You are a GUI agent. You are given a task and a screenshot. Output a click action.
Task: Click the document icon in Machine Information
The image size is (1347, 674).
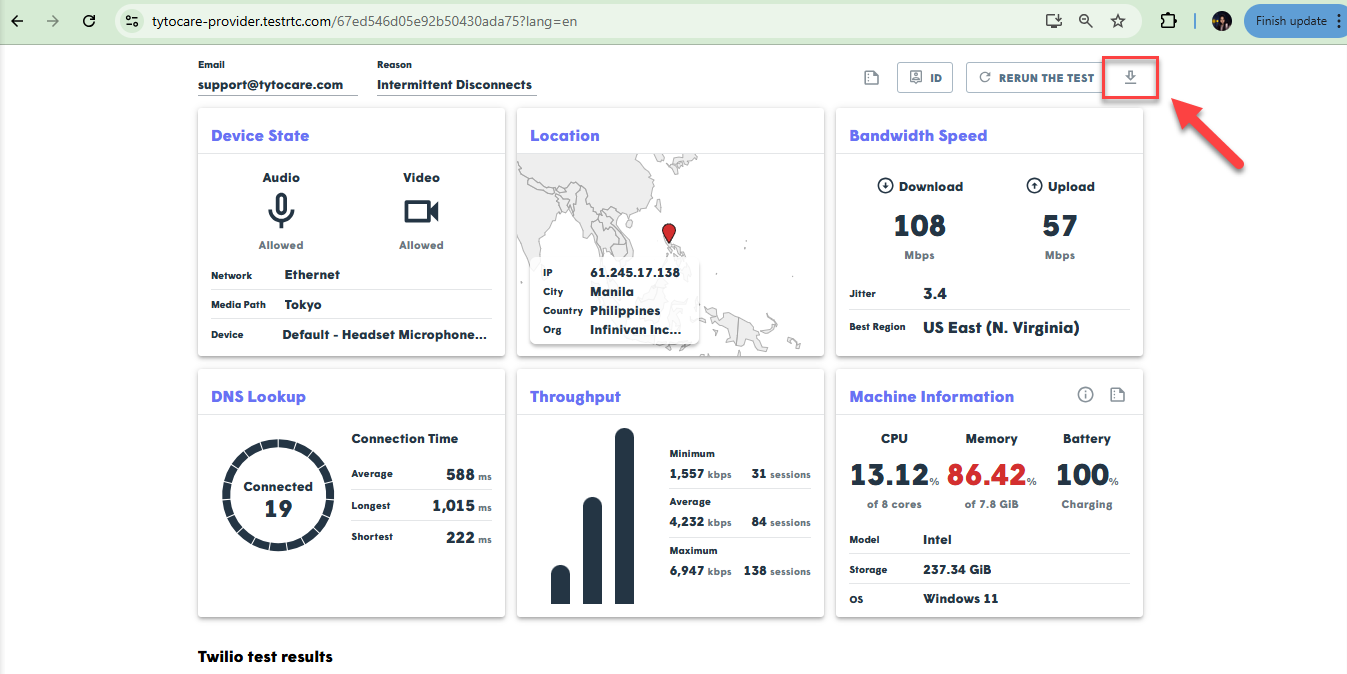(x=1118, y=395)
